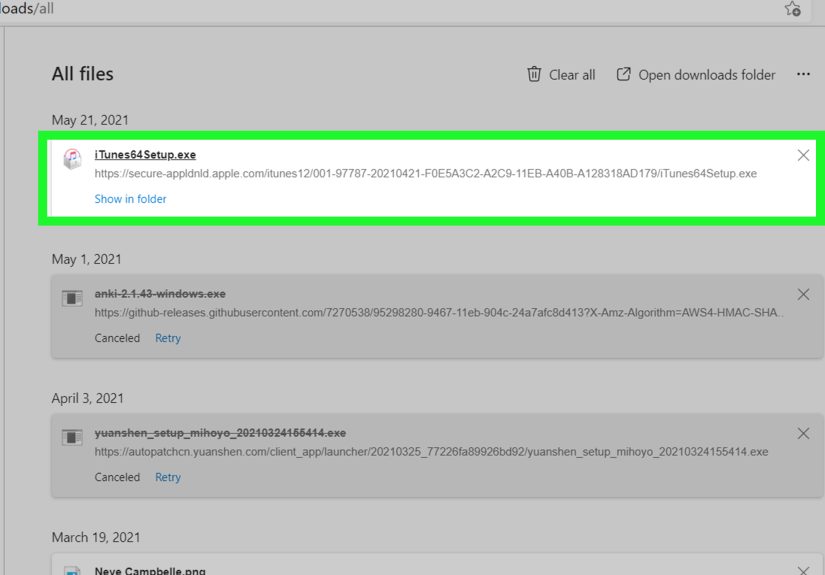Open downloads folder
Screen dimensions: 825x575
pyautogui.click(x=696, y=75)
